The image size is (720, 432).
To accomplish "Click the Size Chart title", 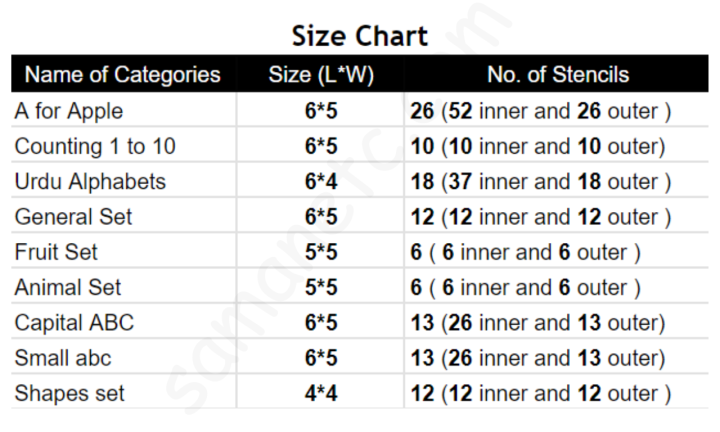I will pos(360,36).
